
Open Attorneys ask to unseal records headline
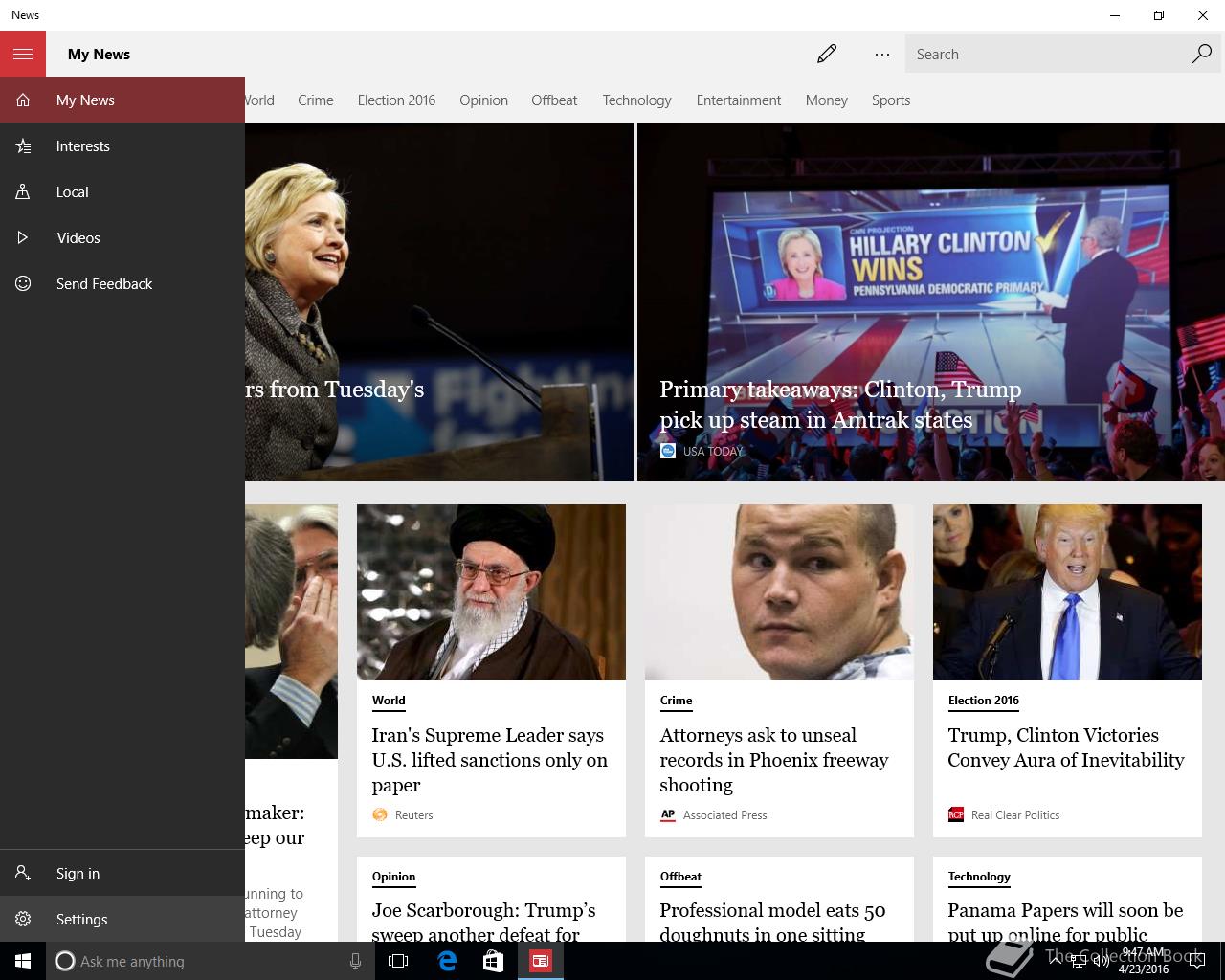click(x=774, y=760)
